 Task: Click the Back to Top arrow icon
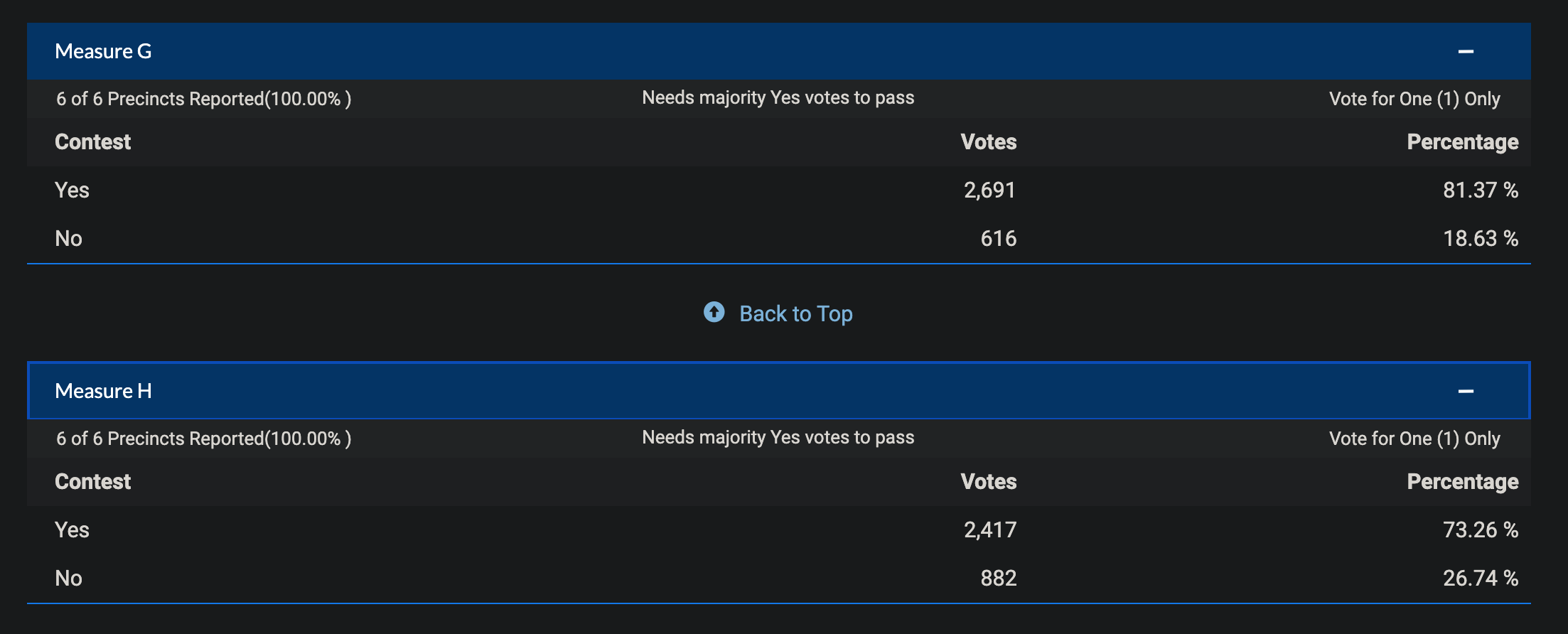pos(714,312)
